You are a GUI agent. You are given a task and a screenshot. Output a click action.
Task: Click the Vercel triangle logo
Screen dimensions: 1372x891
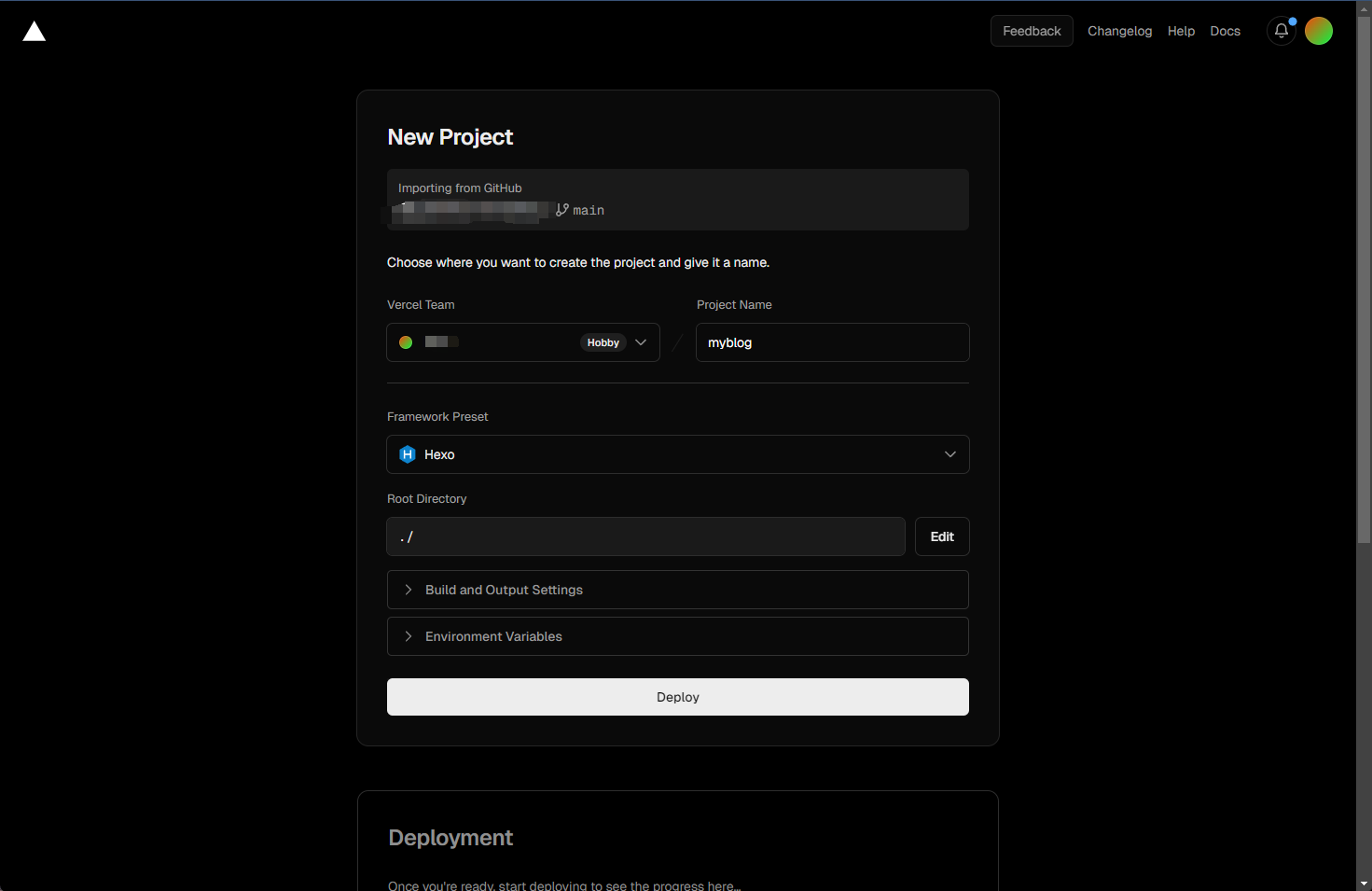coord(35,32)
